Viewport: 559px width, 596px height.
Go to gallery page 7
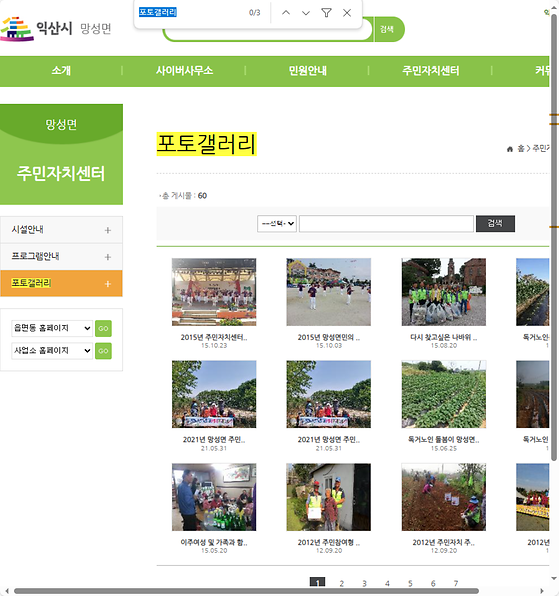[x=456, y=583]
